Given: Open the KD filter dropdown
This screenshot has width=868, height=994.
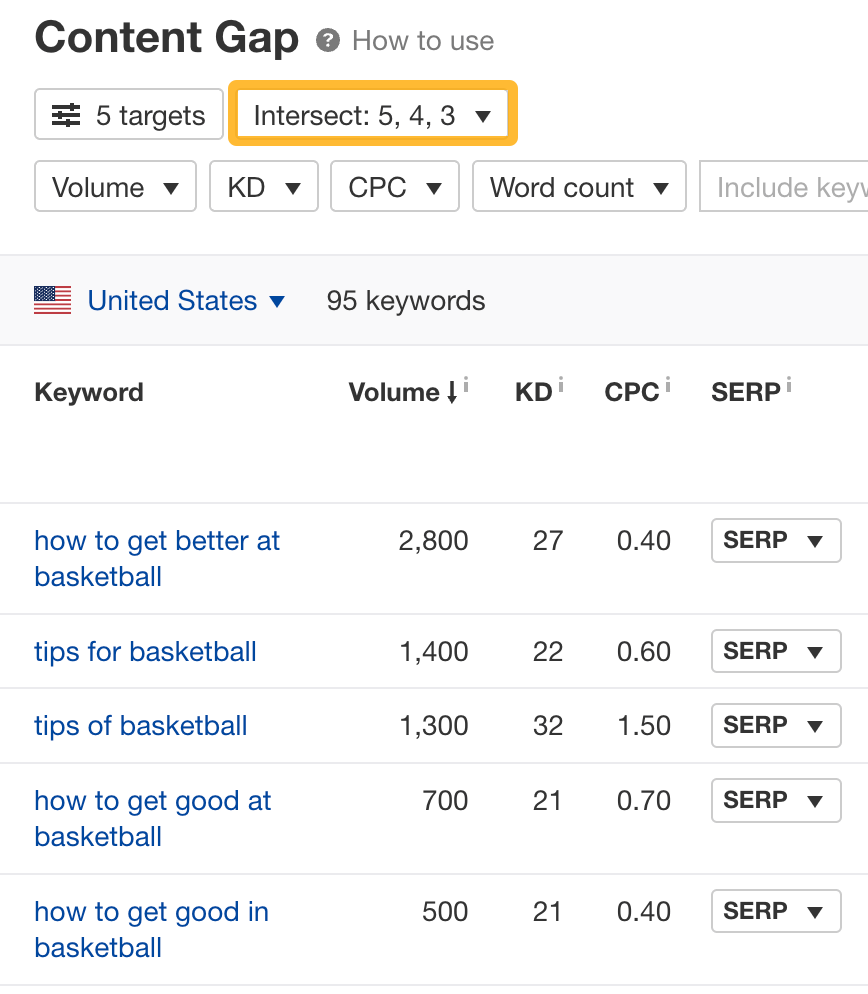Looking at the screenshot, I should click(263, 186).
